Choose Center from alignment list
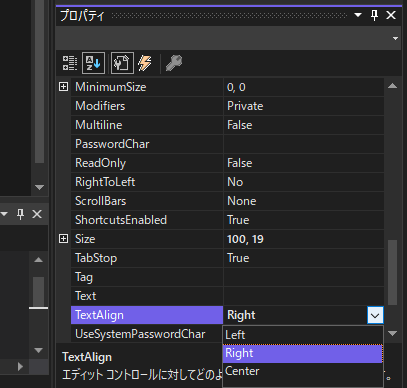Viewport: 407px width, 388px height. tap(303, 371)
